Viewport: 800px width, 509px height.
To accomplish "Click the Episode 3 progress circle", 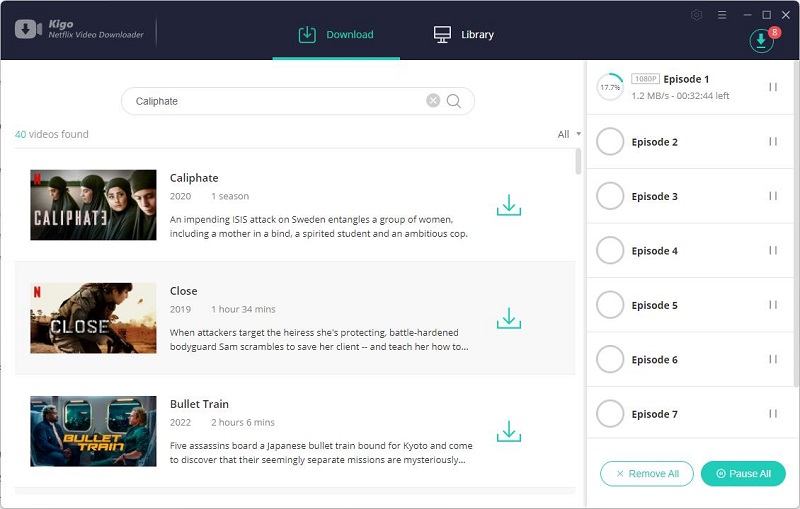I will [610, 196].
